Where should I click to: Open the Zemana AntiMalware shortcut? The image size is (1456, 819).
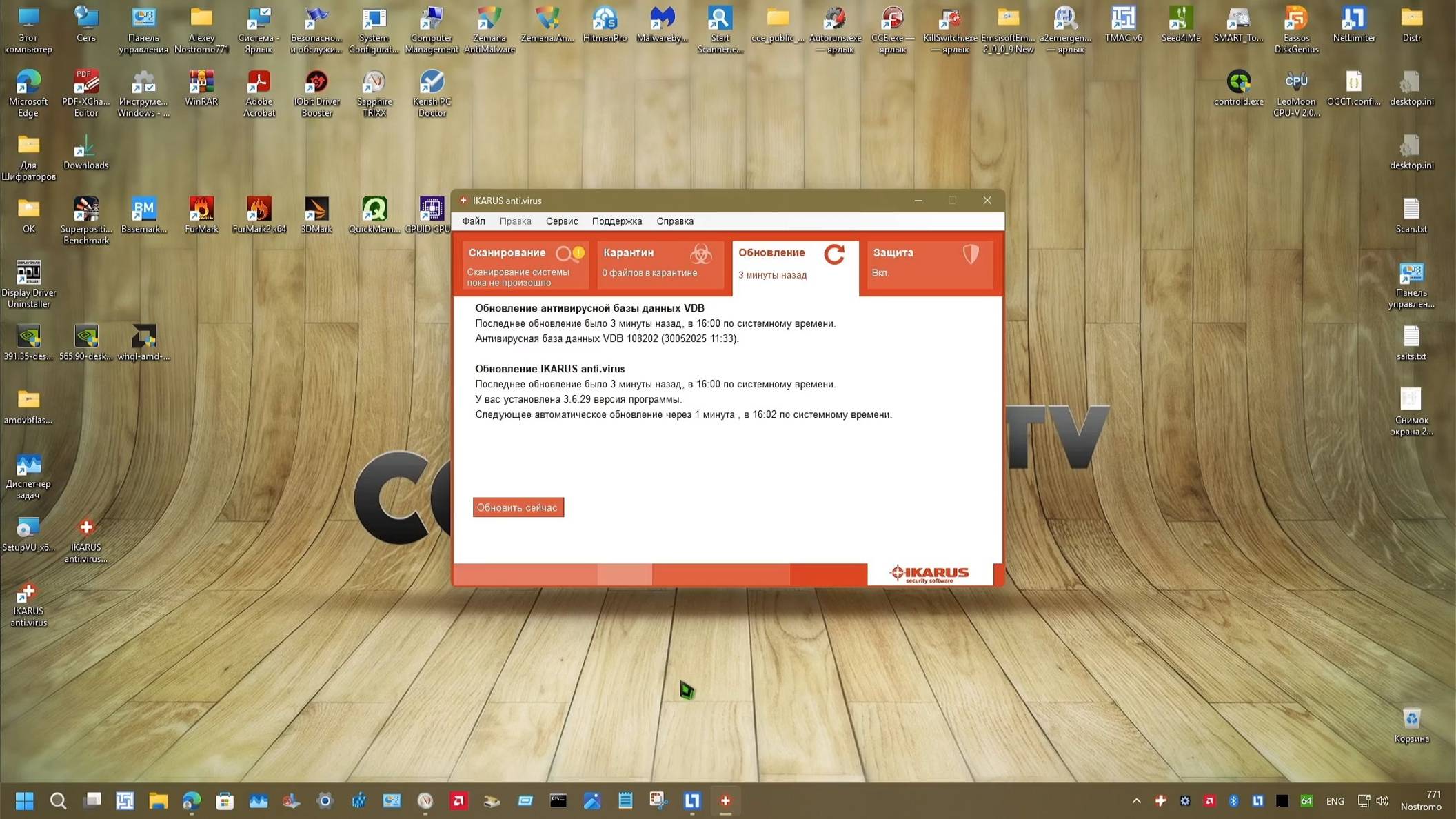(490, 19)
